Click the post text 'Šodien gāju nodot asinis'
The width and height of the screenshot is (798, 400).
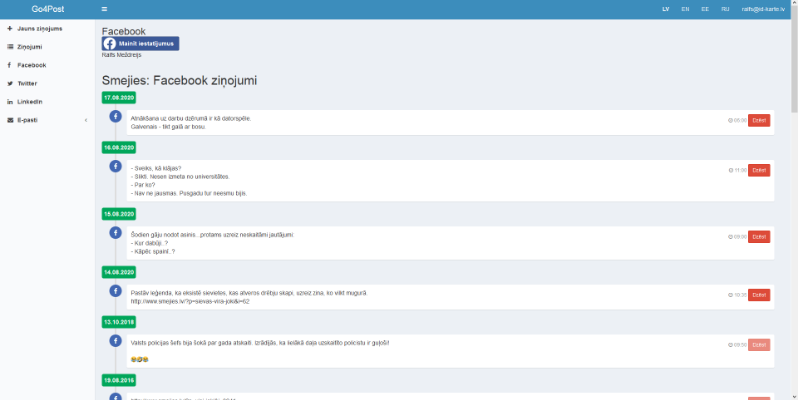pyautogui.click(x=212, y=235)
